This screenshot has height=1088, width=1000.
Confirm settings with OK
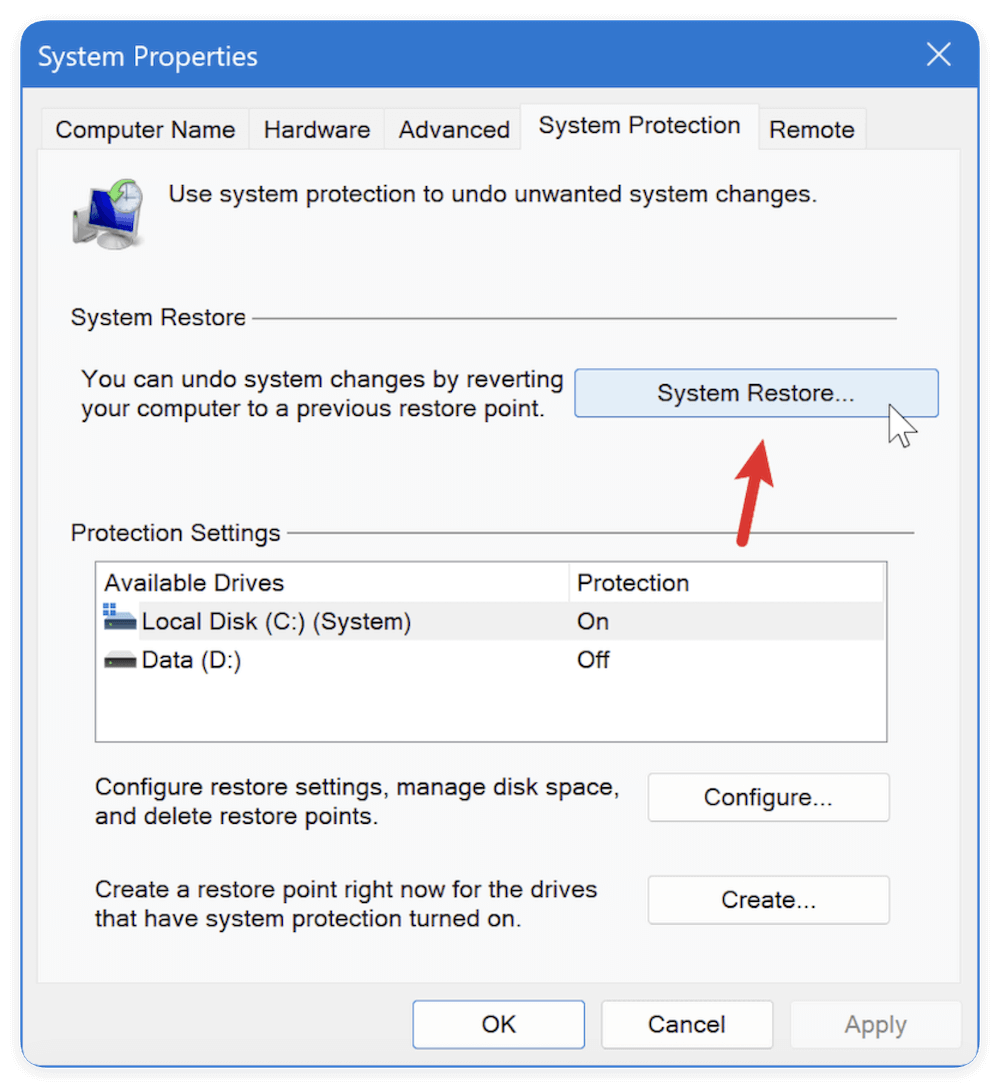(x=498, y=1024)
